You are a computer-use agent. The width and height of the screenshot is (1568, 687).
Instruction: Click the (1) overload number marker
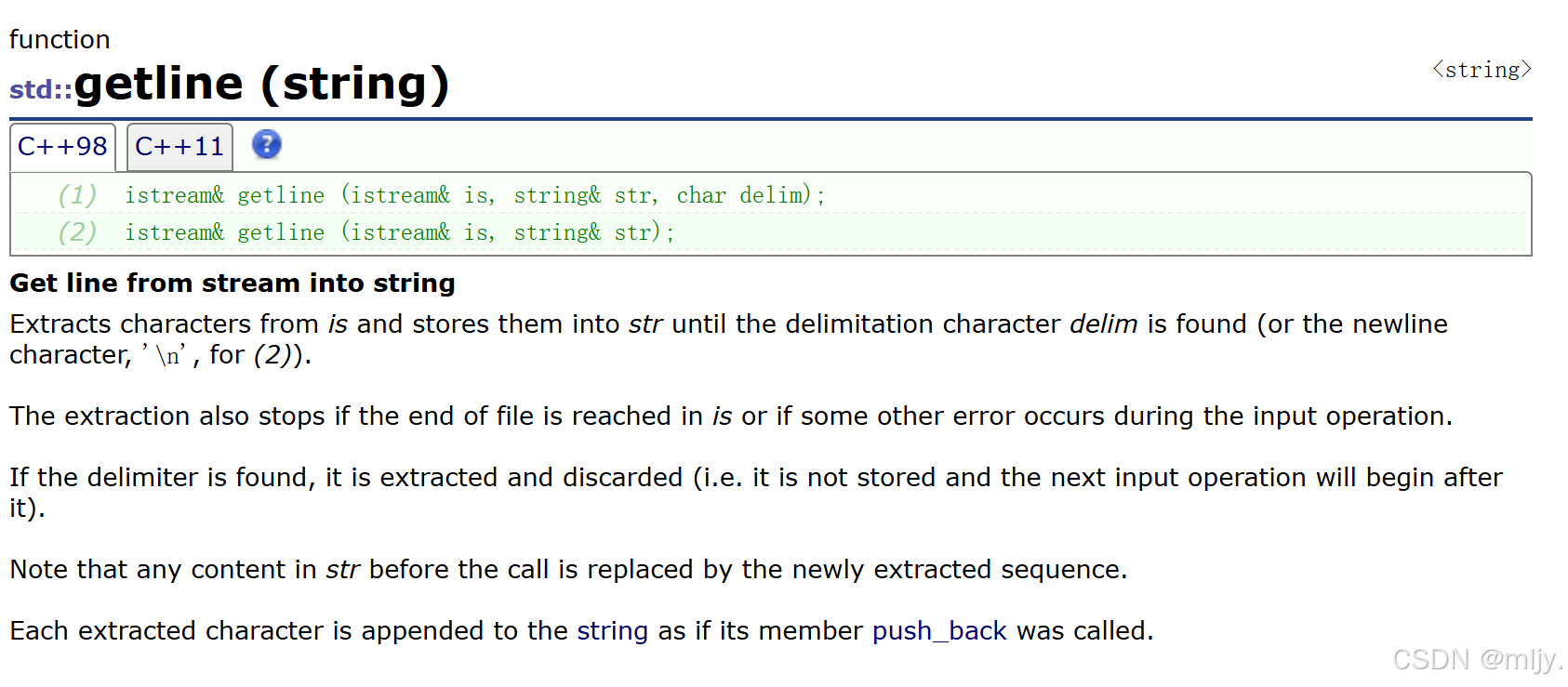(x=77, y=195)
